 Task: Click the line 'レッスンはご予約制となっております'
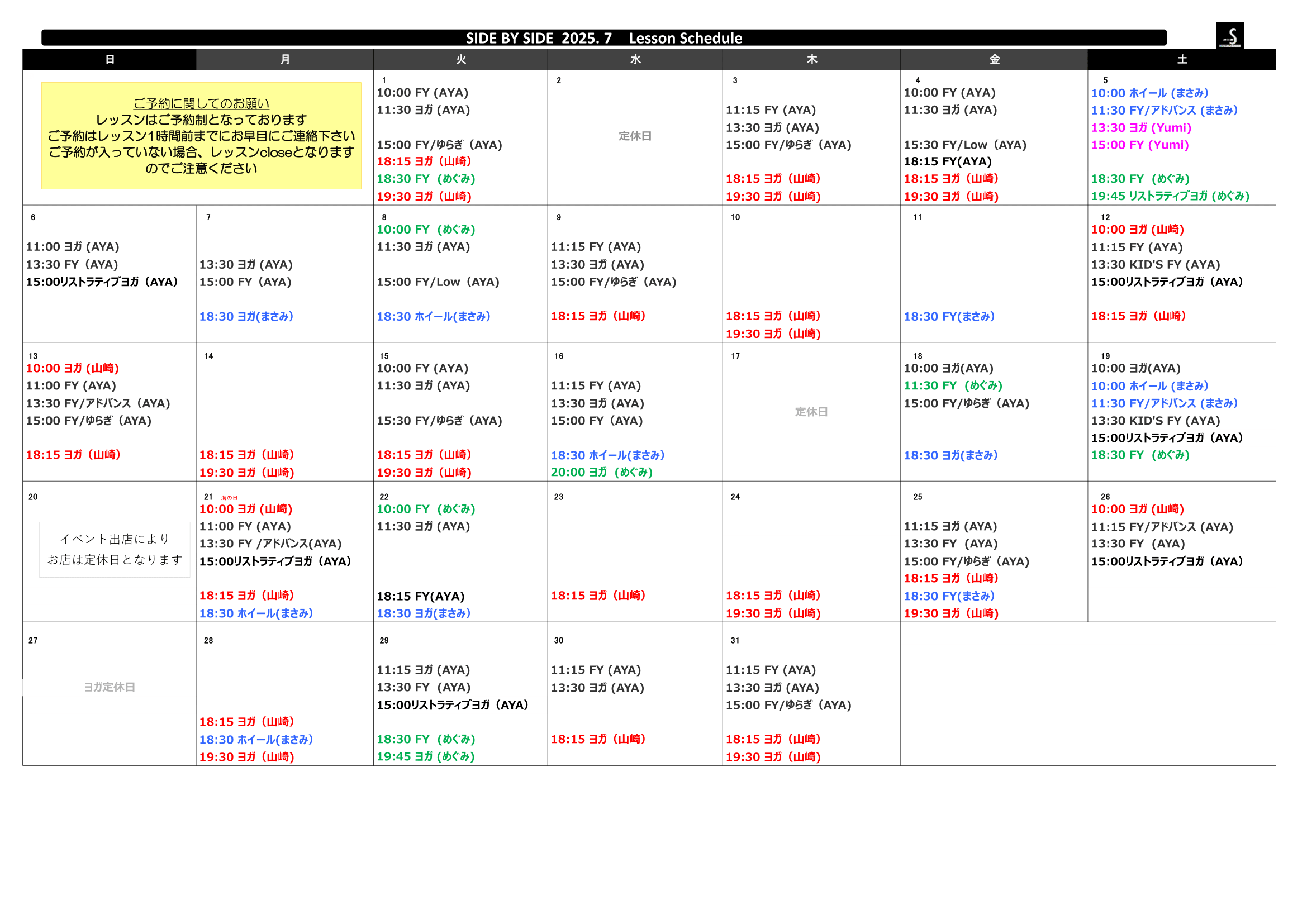pyautogui.click(x=202, y=120)
